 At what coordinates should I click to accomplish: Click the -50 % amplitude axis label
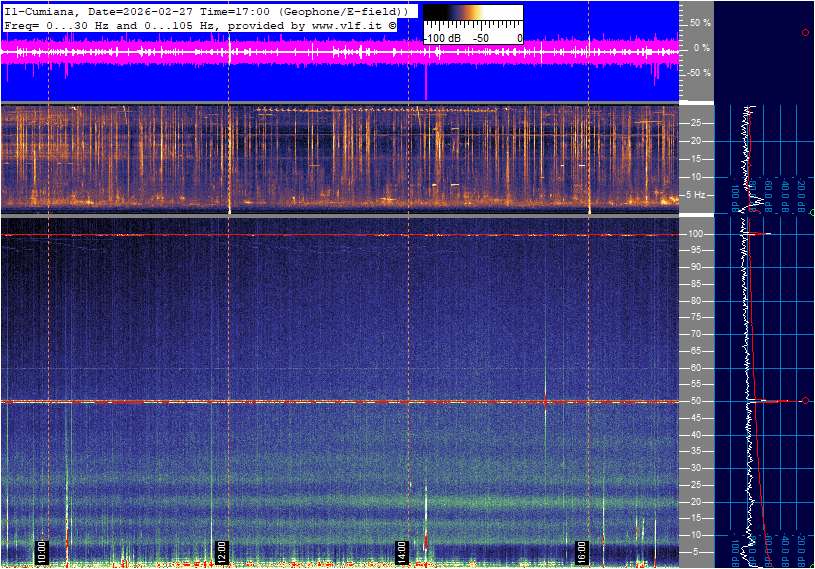[x=698, y=73]
